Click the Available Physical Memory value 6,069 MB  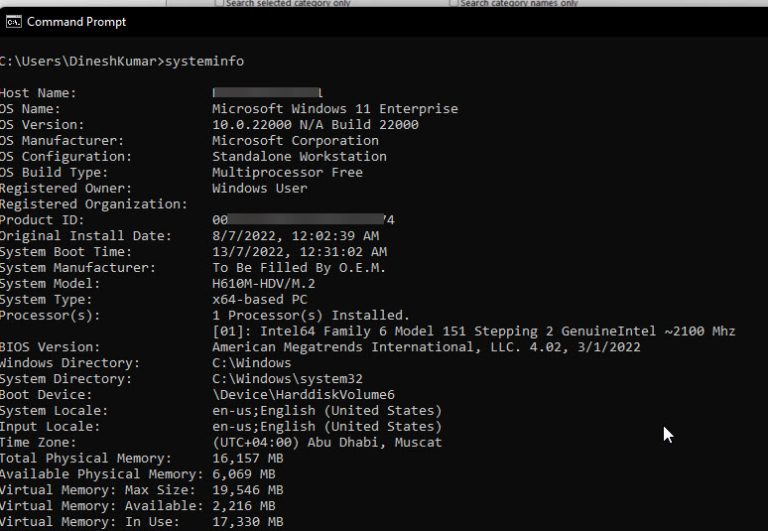point(244,474)
